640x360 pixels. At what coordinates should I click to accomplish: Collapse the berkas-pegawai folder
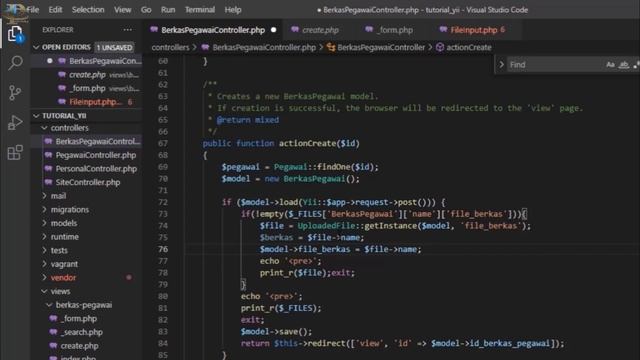pyautogui.click(x=49, y=305)
